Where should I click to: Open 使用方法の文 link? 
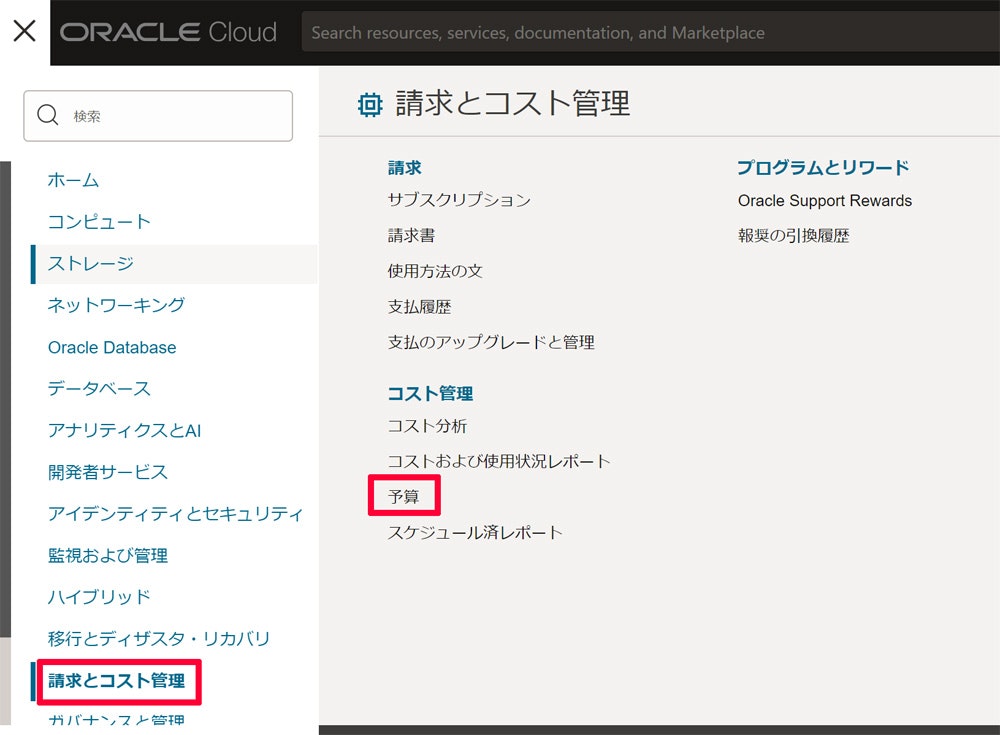tap(435, 271)
